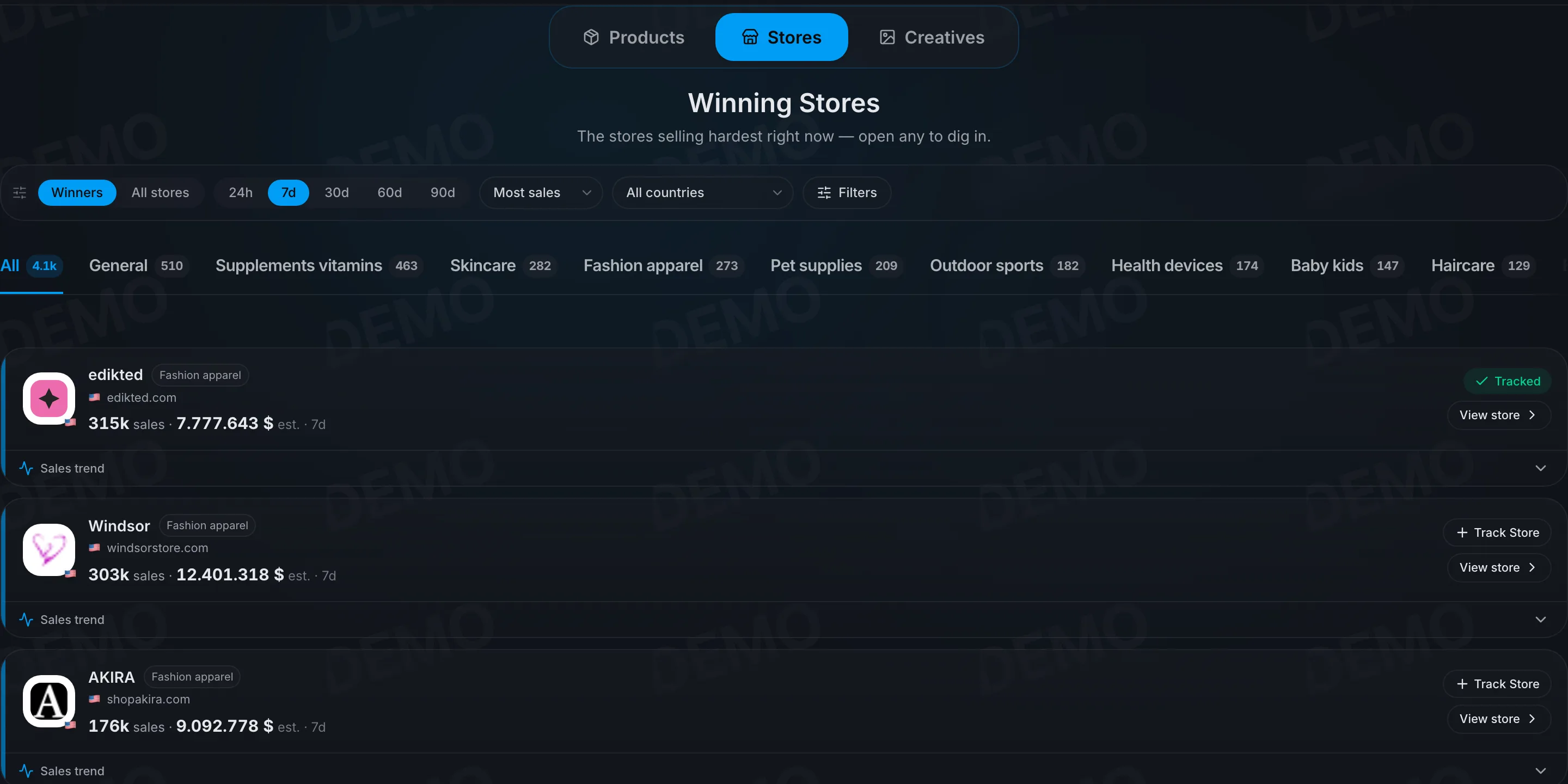Click the Fashion apparel tag on edikted
The image size is (1568, 784).
coord(200,375)
